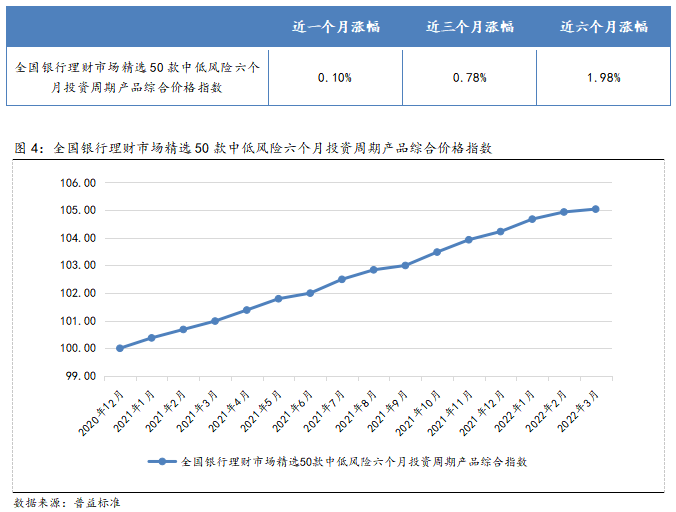Viewport: 676px width, 512px height.
Task: Click the 2022年3月 data point on the line
Action: point(595,209)
